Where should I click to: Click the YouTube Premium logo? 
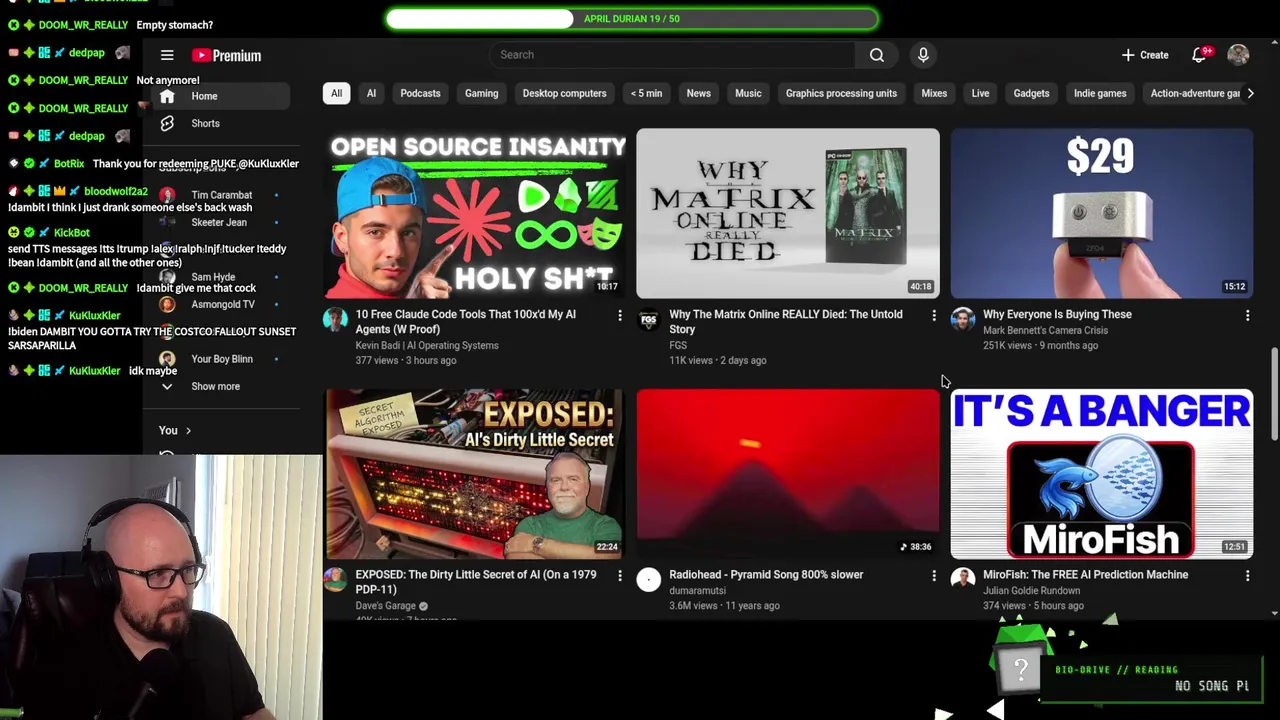click(227, 55)
